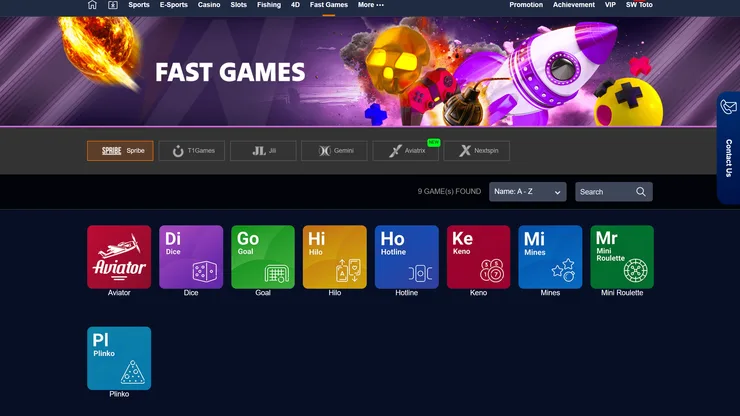Launch the Keno game tile
This screenshot has height=416, width=740.
point(479,257)
